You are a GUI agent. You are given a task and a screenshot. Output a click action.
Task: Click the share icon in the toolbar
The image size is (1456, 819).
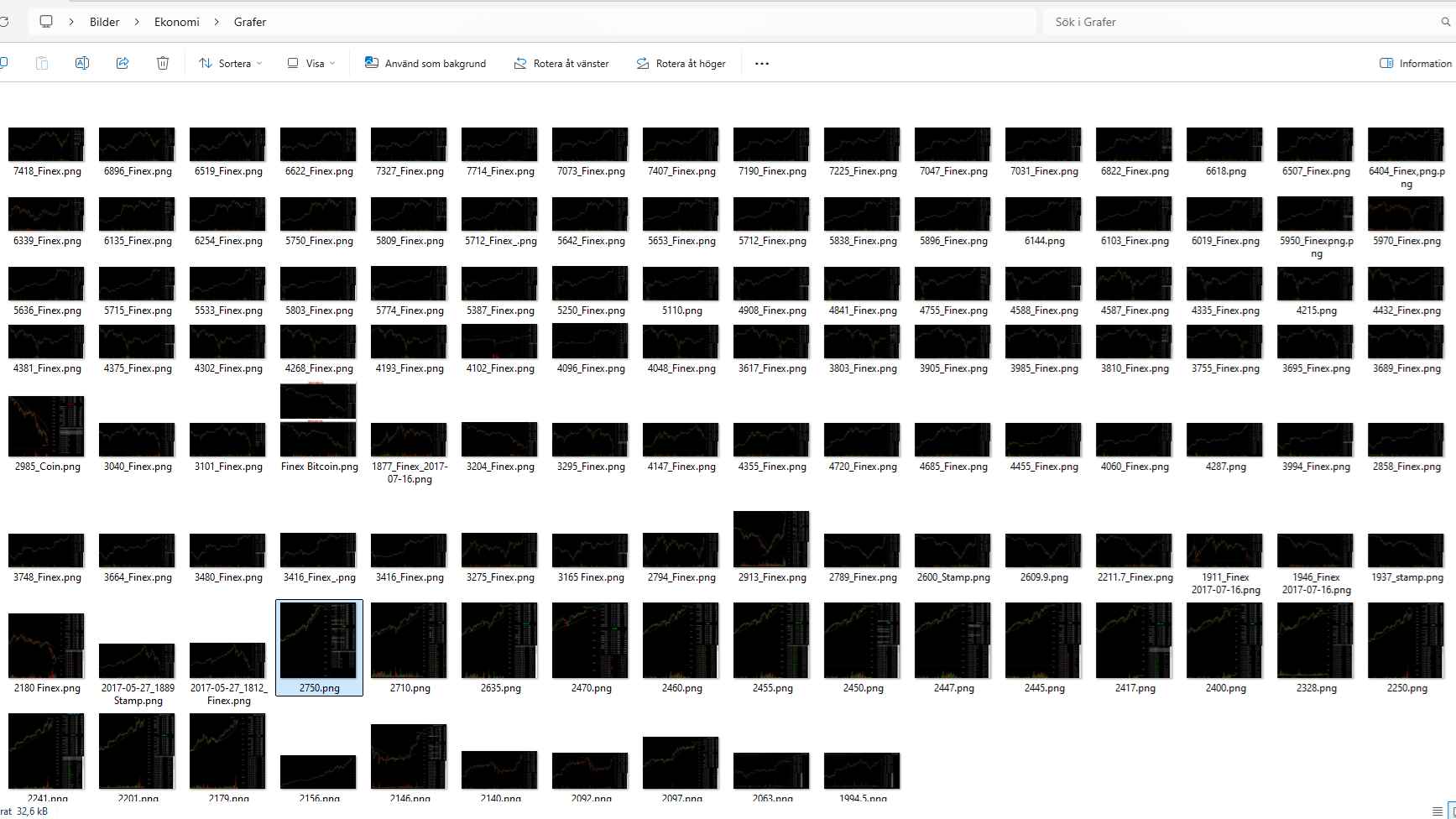tap(123, 63)
